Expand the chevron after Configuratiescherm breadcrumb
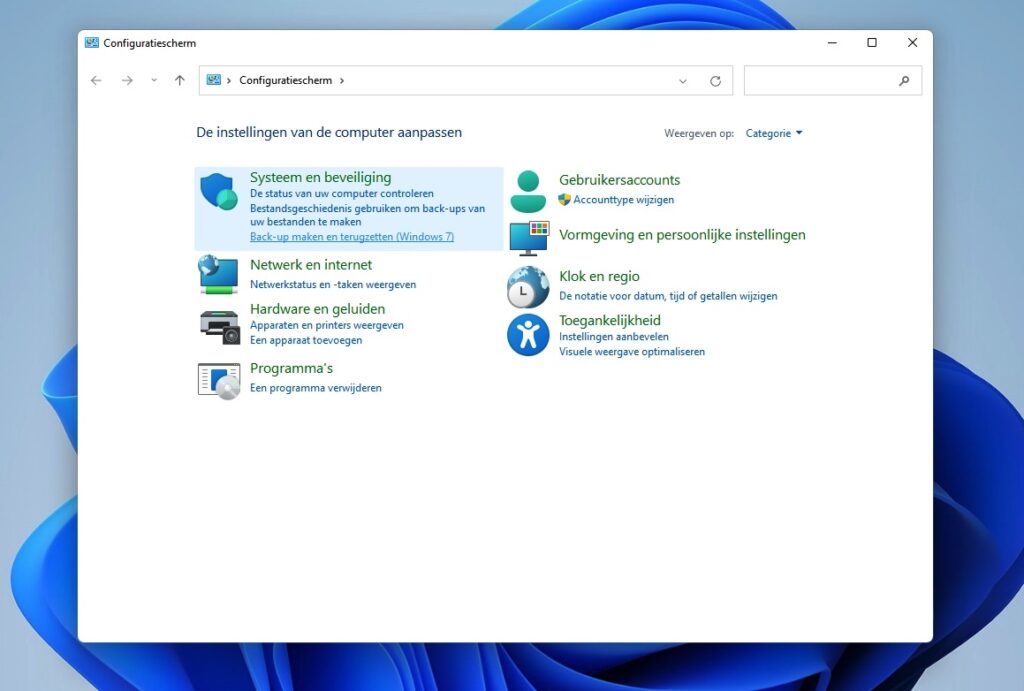The height and width of the screenshot is (691, 1024). (342, 80)
